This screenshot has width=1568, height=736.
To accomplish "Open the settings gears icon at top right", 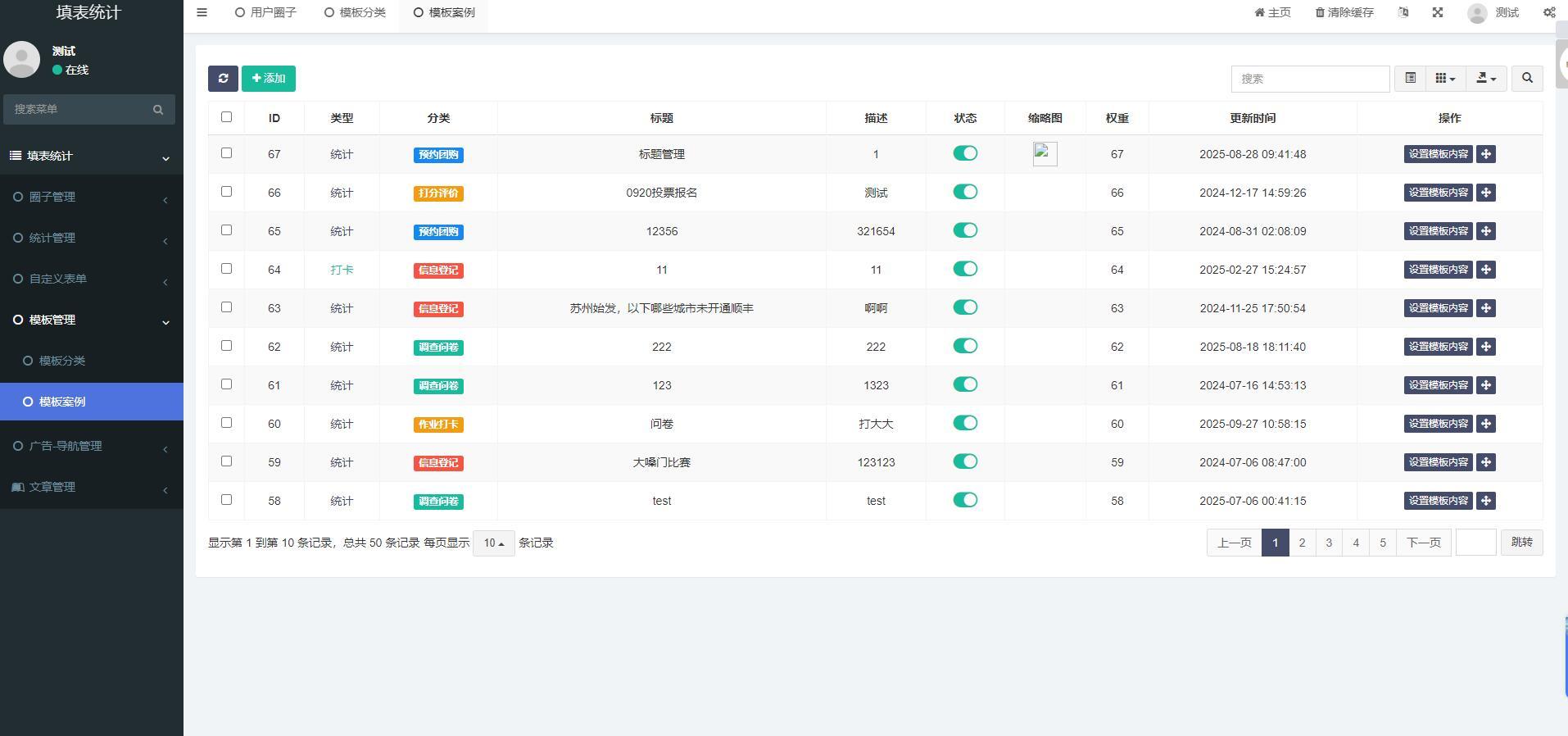I will 1548,12.
